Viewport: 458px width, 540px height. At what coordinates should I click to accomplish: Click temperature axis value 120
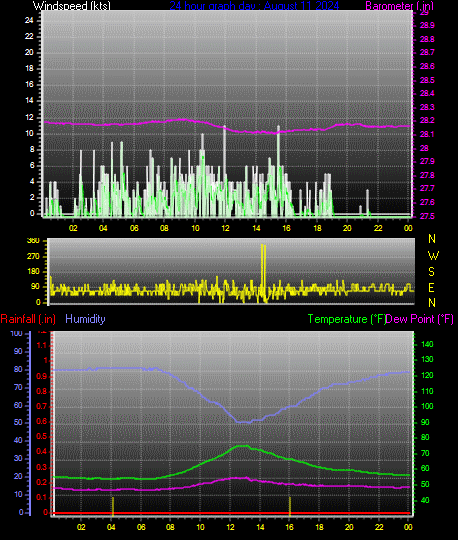click(427, 375)
